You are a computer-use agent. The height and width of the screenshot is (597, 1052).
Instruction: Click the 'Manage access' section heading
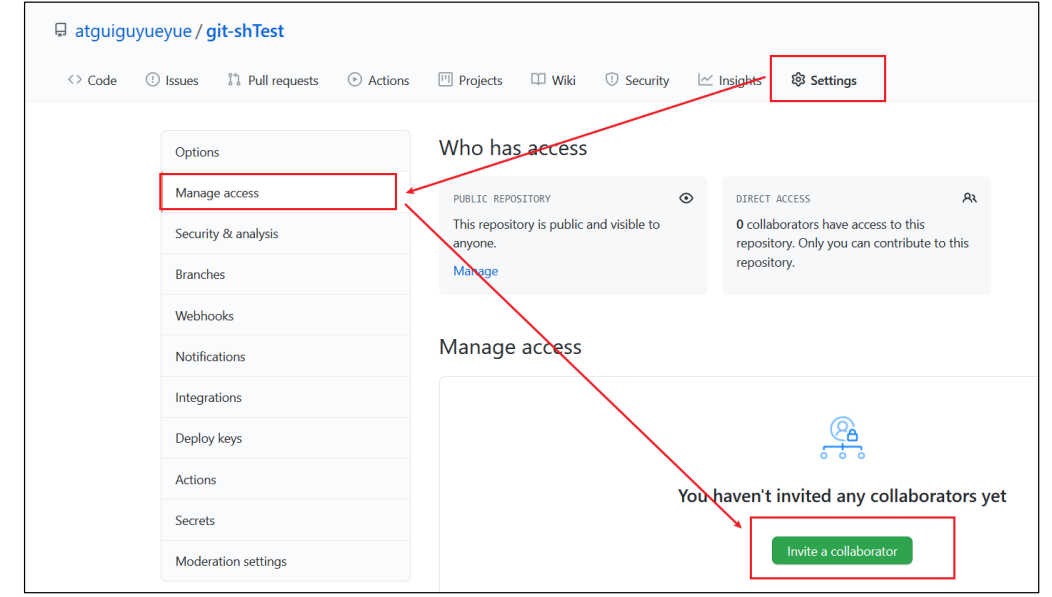pos(510,347)
